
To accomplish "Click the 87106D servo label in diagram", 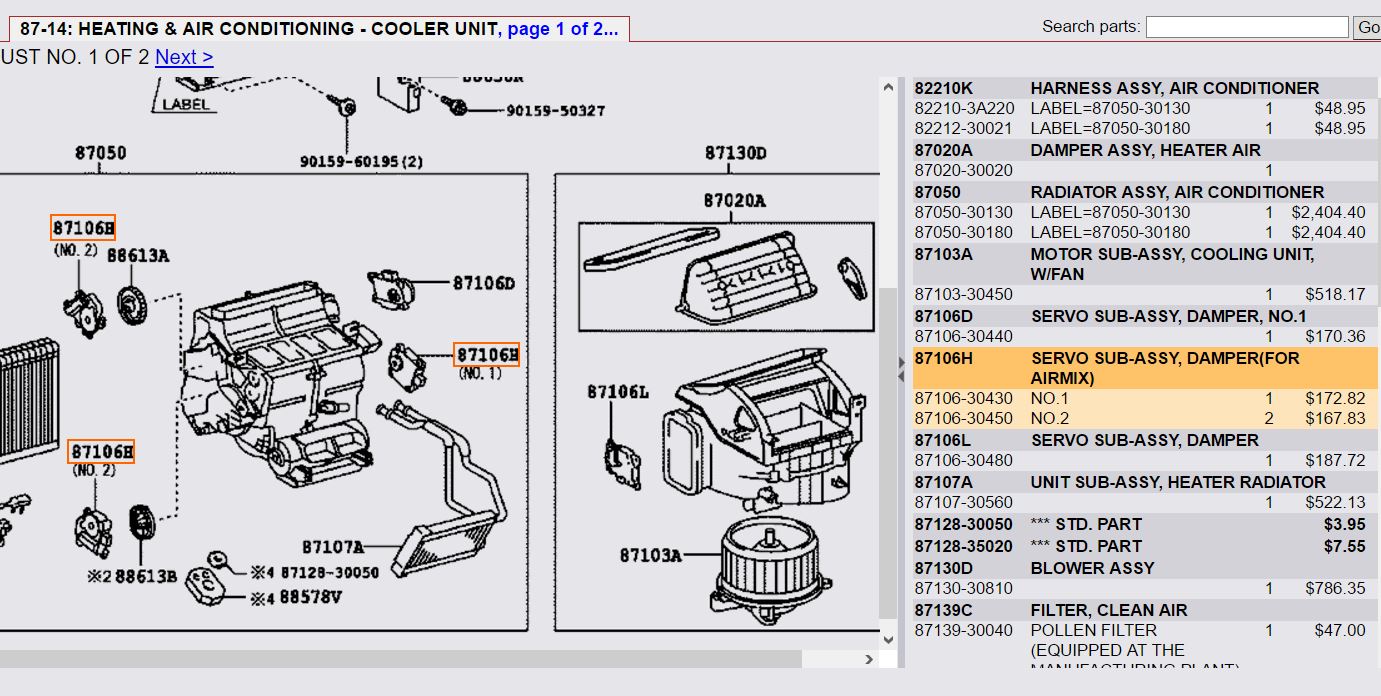I will [x=483, y=283].
